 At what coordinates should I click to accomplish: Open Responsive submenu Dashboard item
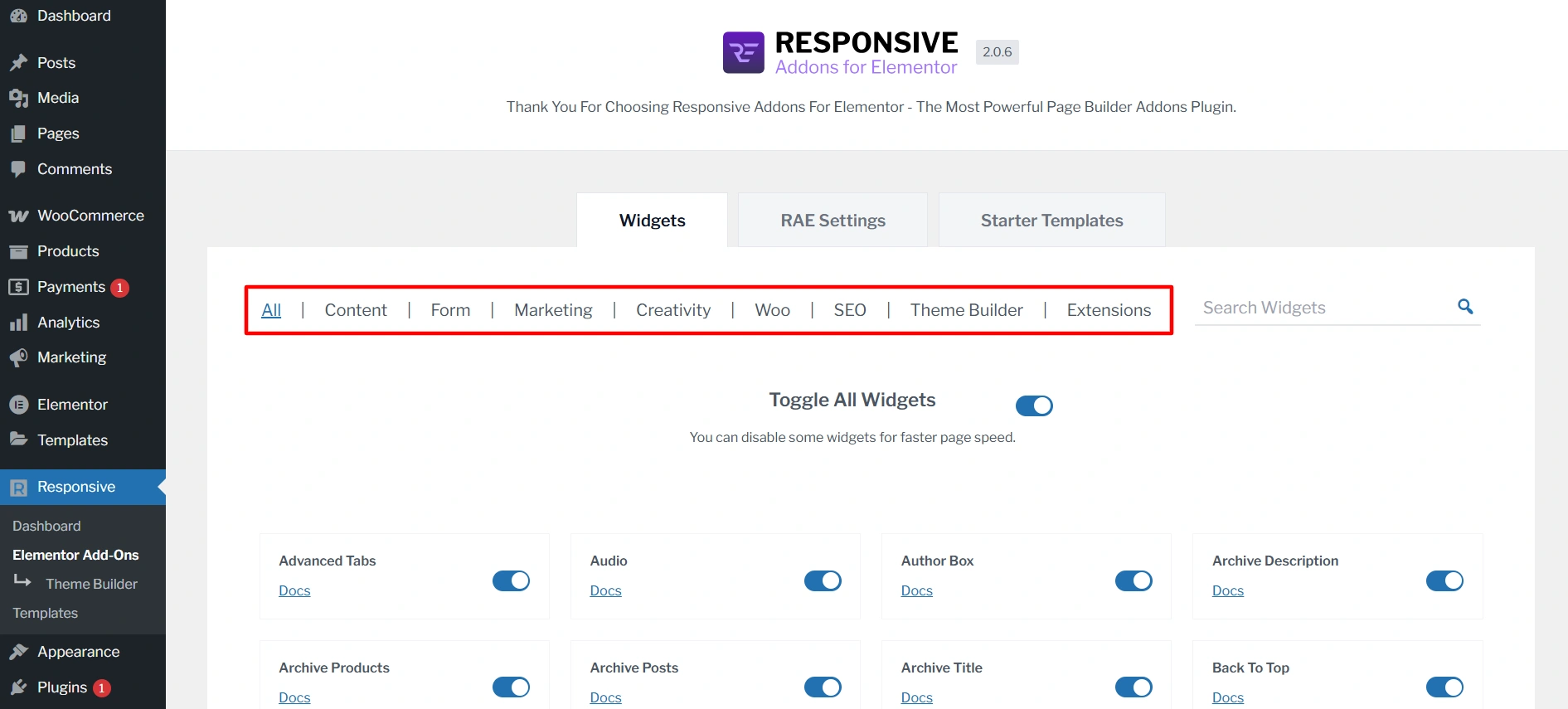coord(46,526)
